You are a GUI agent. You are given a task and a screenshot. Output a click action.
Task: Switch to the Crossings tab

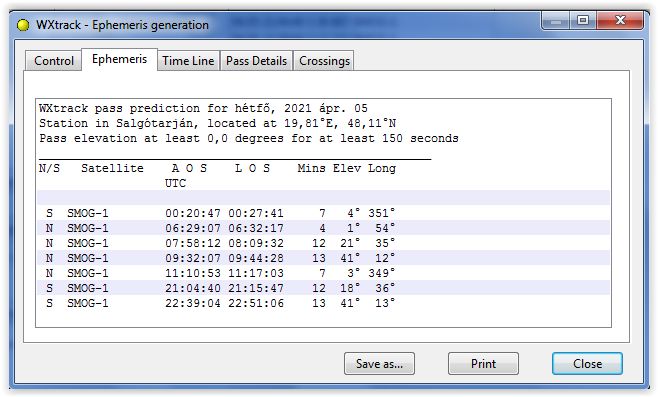(324, 61)
